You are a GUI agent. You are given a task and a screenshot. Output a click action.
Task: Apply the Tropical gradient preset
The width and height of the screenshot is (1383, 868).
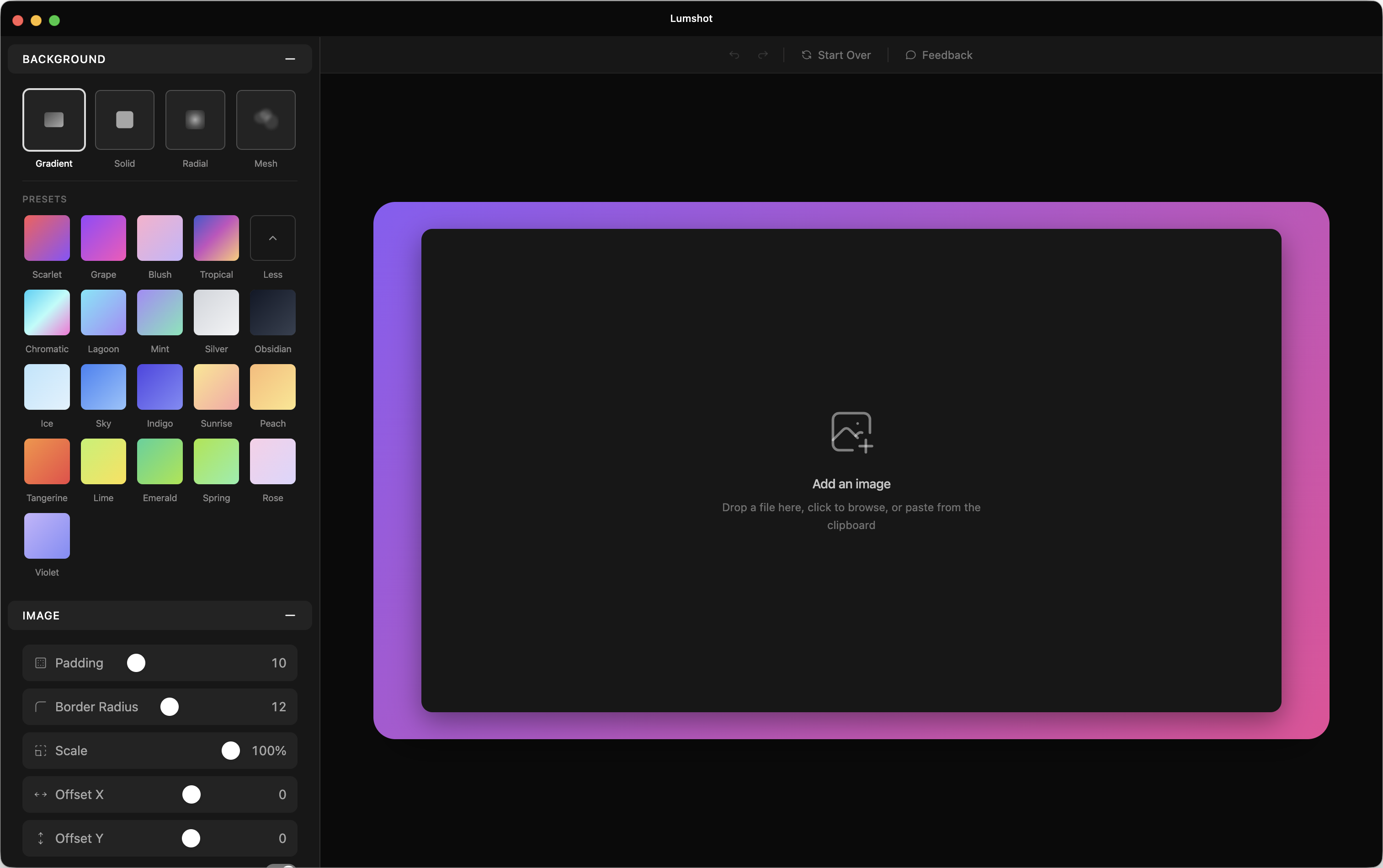pos(217,238)
